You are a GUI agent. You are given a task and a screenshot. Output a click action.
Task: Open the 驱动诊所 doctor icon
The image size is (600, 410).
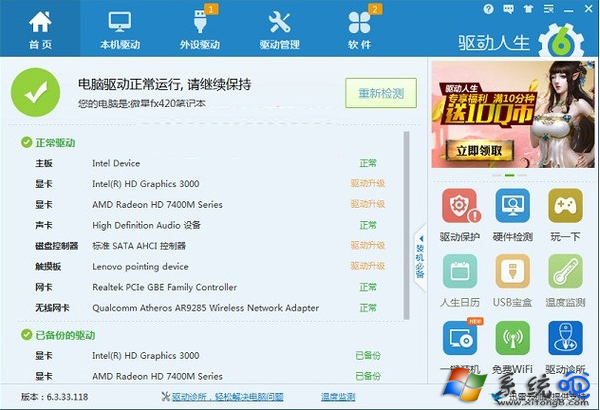click(x=565, y=338)
